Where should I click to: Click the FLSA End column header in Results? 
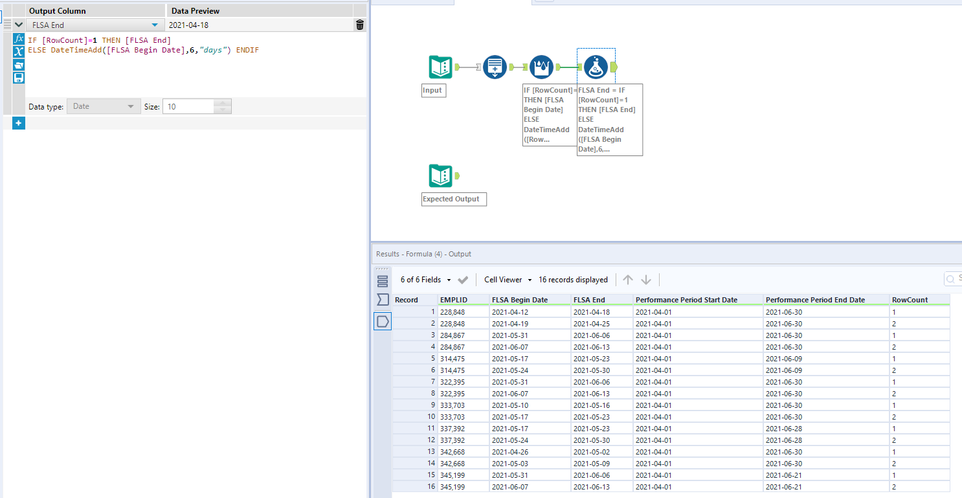coord(601,300)
